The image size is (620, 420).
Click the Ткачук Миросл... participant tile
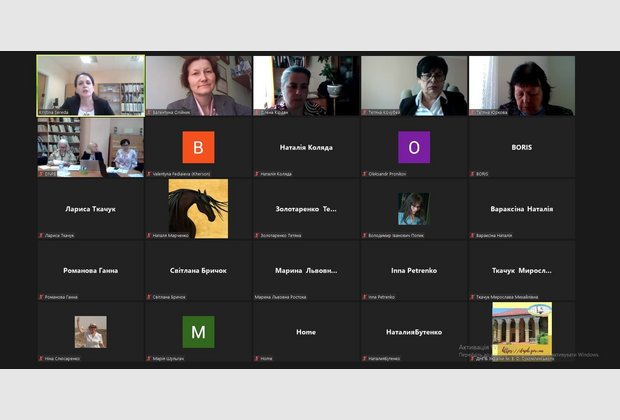click(521, 270)
